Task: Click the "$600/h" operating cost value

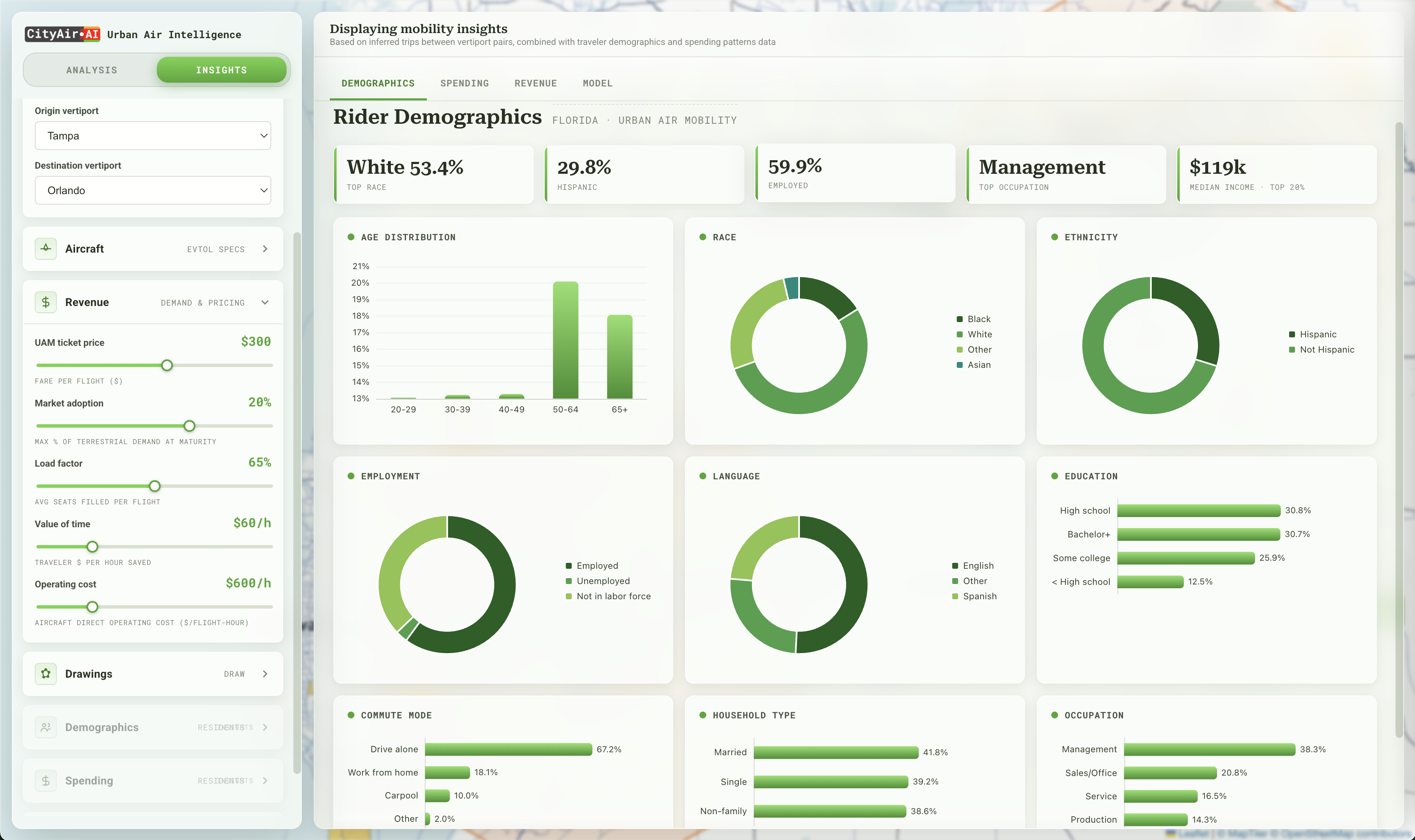Action: coord(248,583)
